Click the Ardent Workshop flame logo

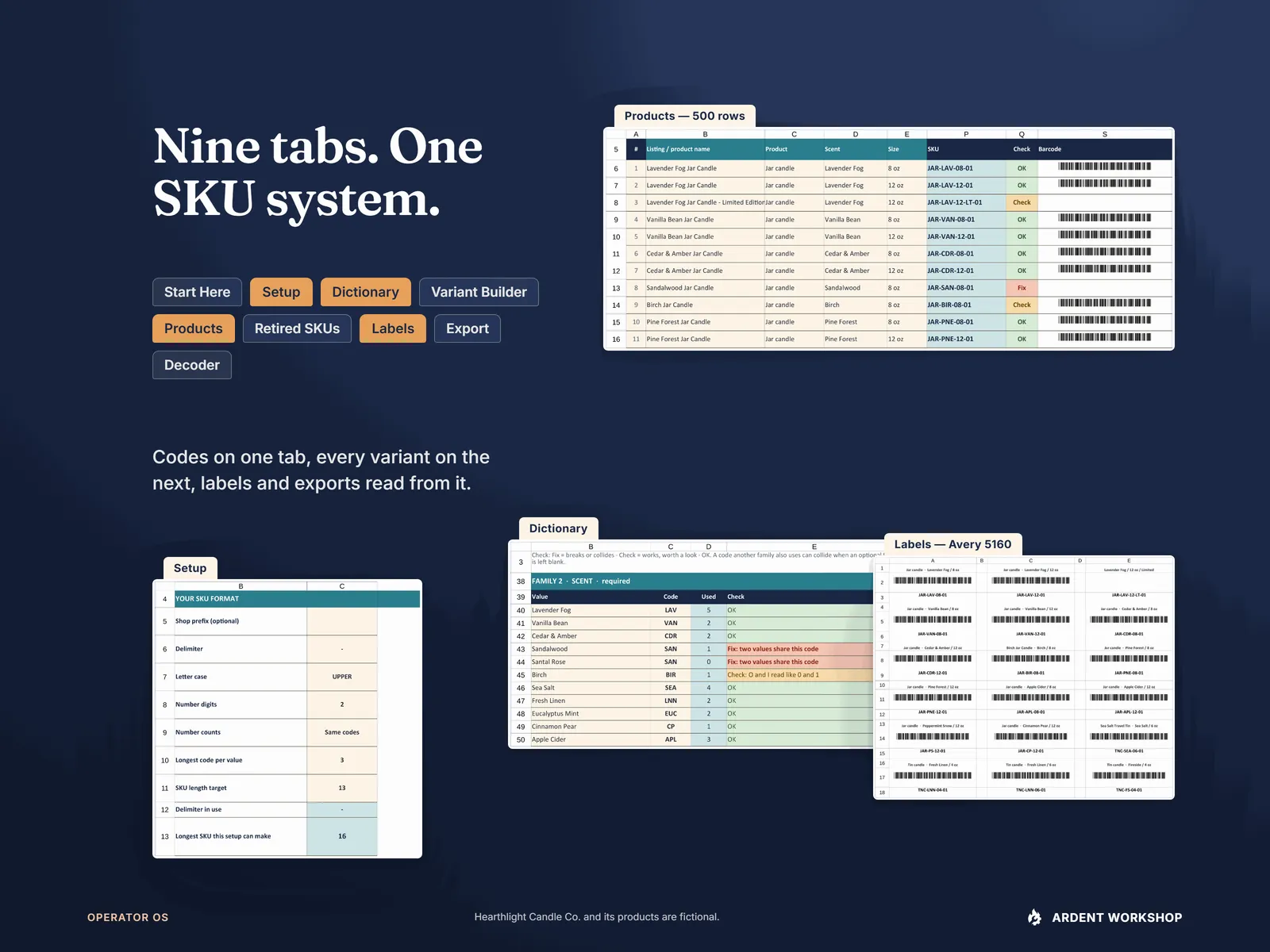tap(1034, 917)
